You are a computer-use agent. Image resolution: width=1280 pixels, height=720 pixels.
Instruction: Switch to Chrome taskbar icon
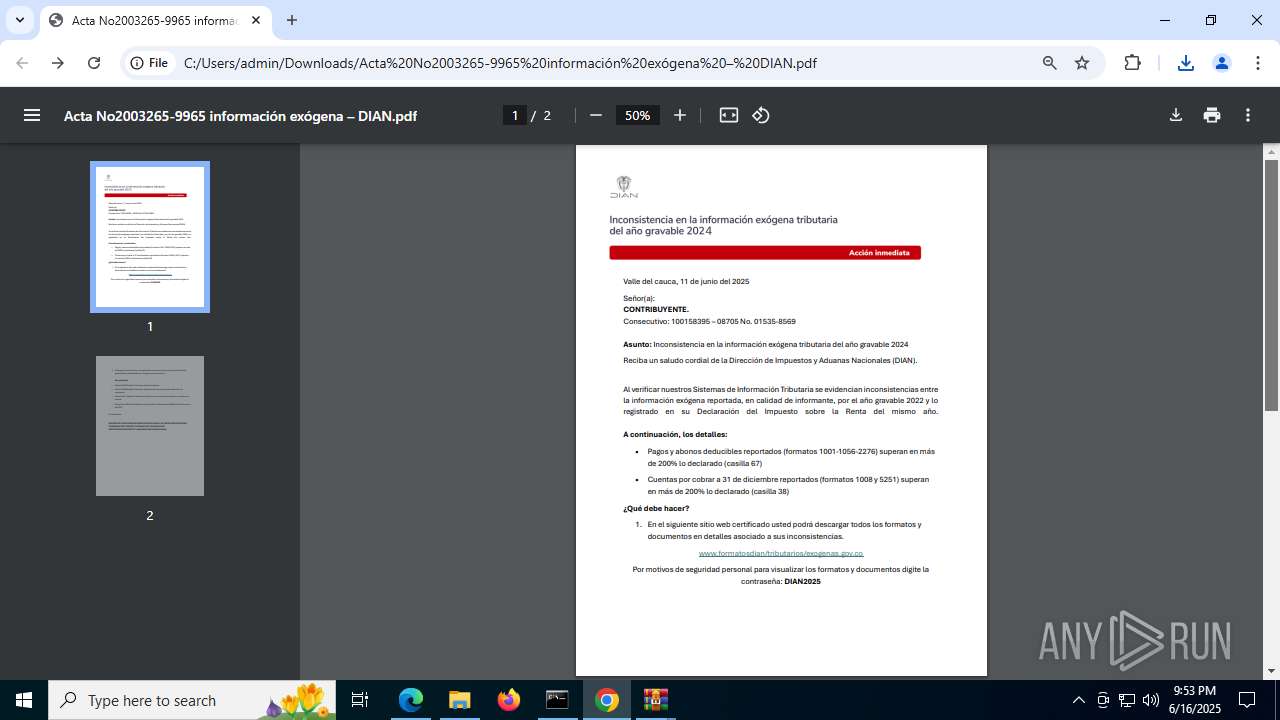pyautogui.click(x=607, y=700)
